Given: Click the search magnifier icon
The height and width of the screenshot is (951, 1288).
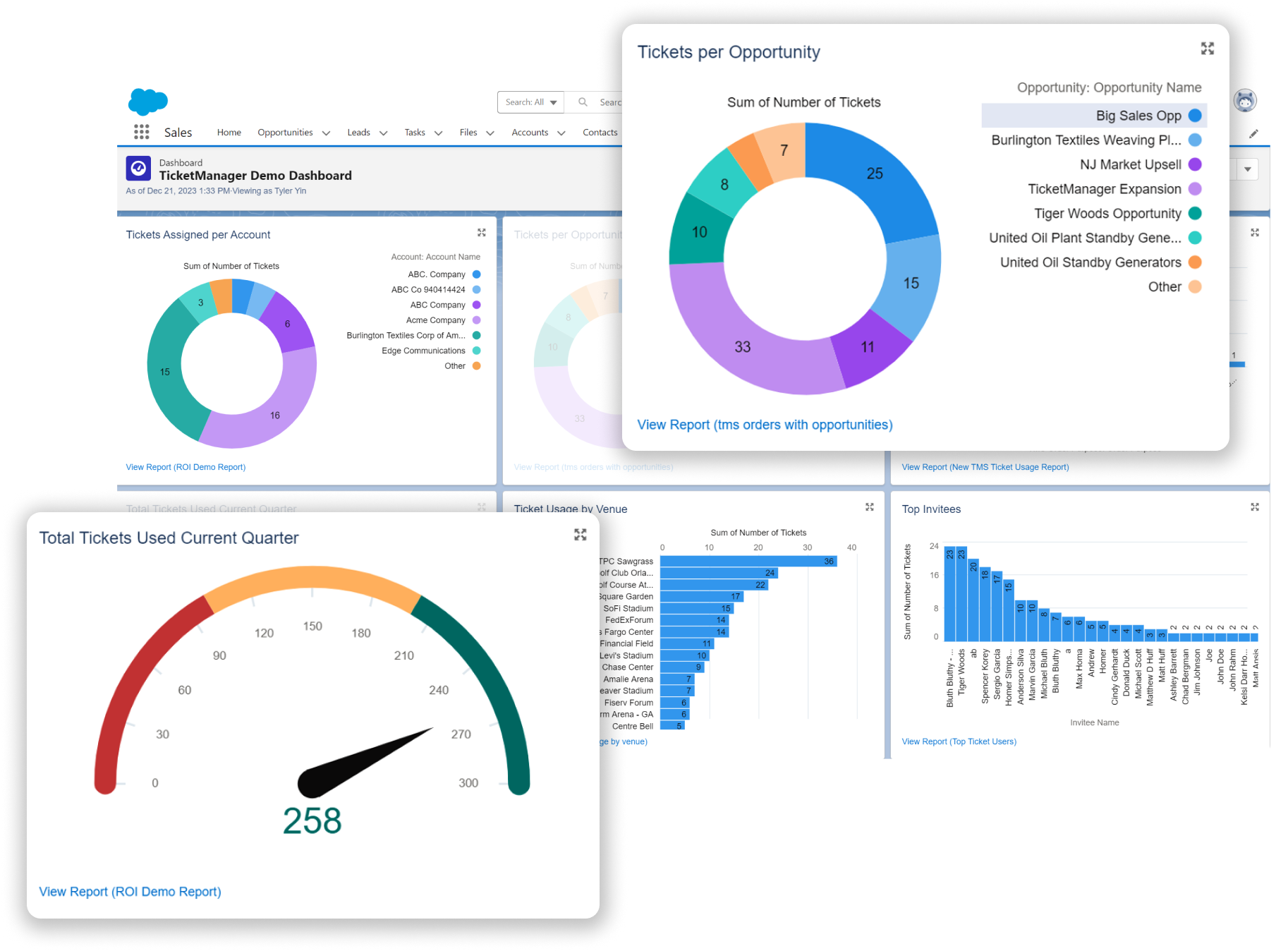Looking at the screenshot, I should 582,102.
